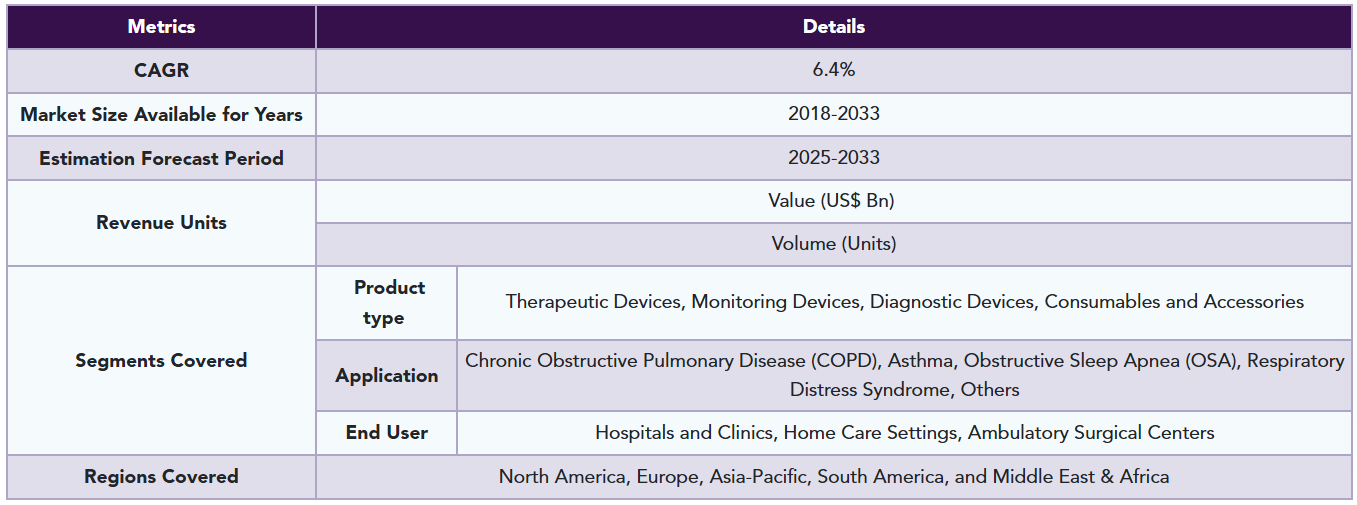Click the Details column header
Screen dimensions: 1357x505
(x=833, y=27)
